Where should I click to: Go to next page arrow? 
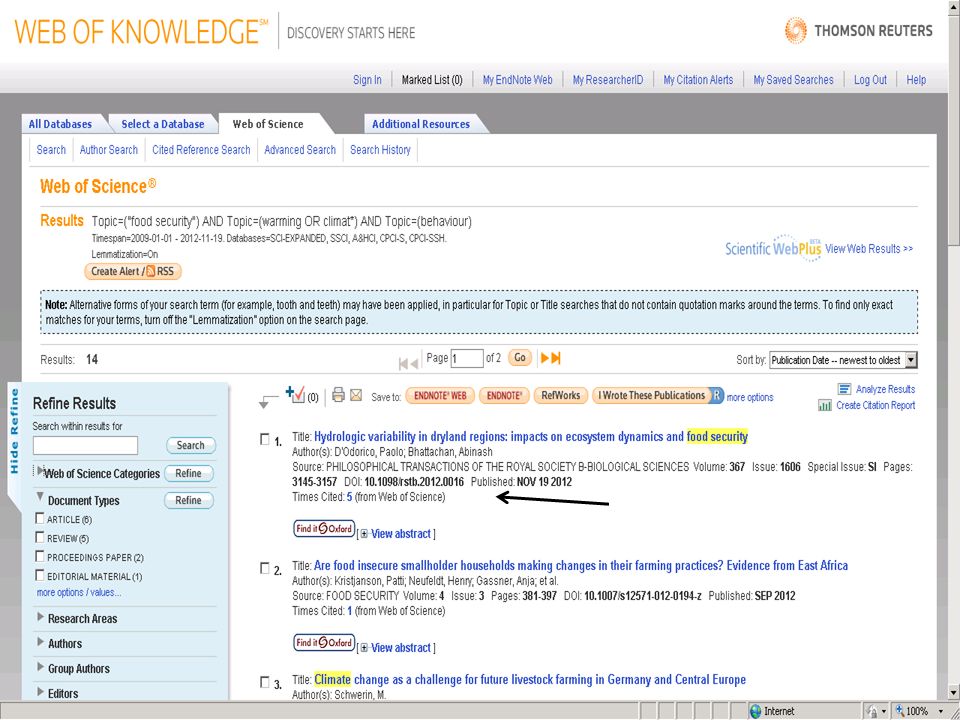[x=545, y=358]
